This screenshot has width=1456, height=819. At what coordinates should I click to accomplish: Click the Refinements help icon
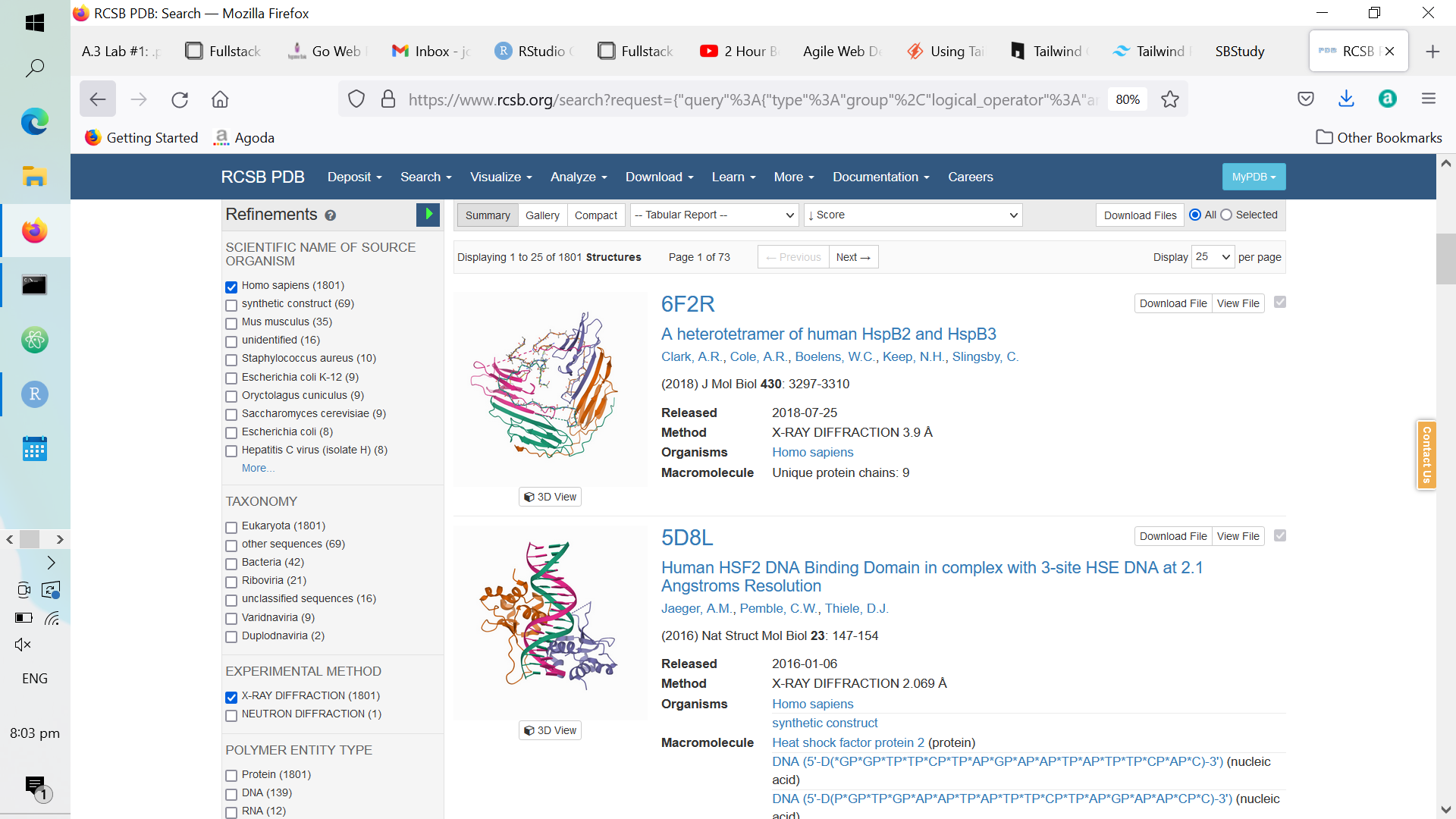coord(331,215)
